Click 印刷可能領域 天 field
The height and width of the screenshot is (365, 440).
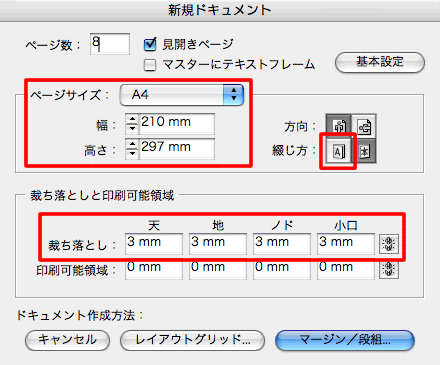tap(154, 270)
